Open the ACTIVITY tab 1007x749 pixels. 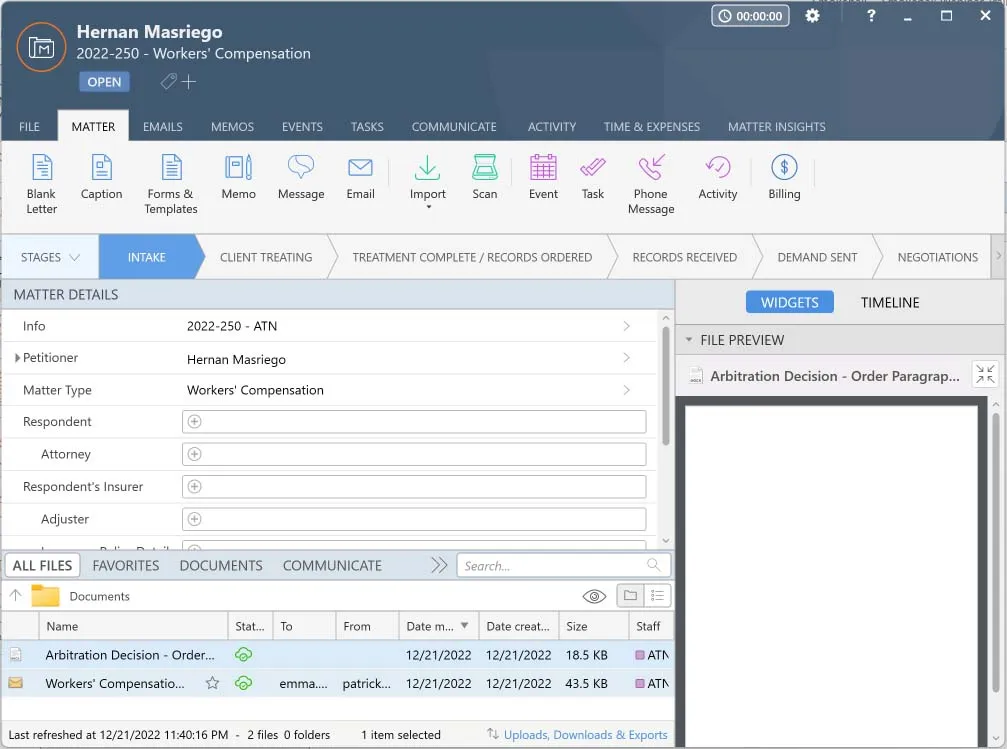552,127
